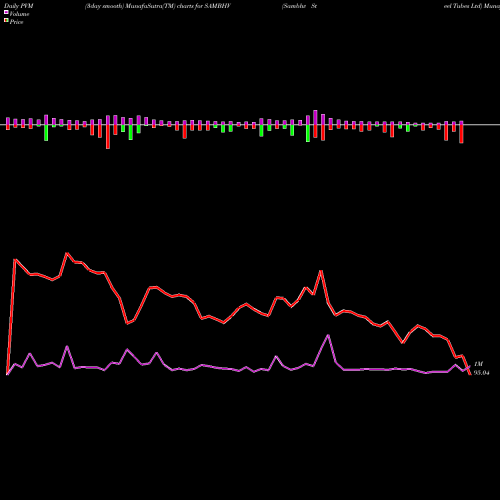Click the Volume legend label
Image resolution: width=500 pixels, height=500 pixels.
point(19,14)
